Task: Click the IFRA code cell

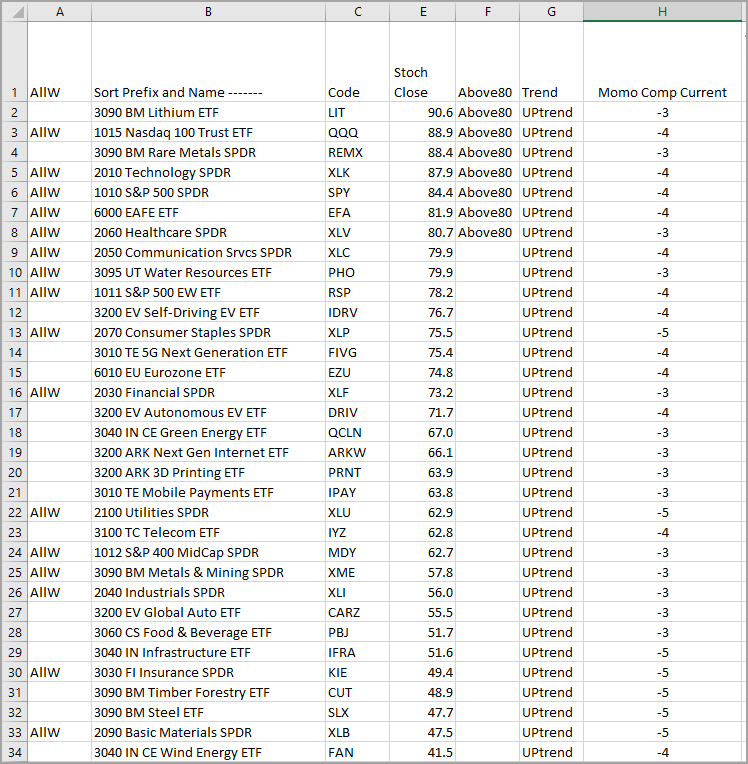Action: coord(358,652)
